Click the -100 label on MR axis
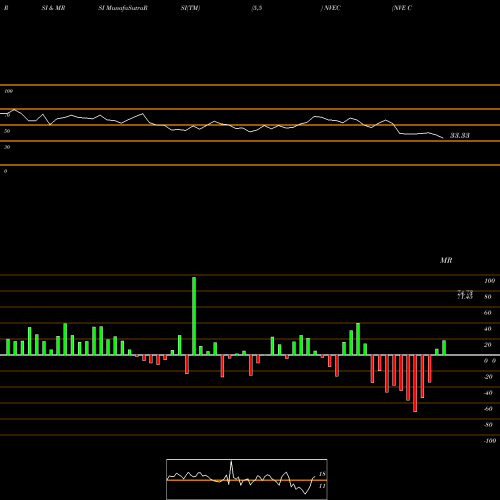500x500 pixels. tap(490, 441)
